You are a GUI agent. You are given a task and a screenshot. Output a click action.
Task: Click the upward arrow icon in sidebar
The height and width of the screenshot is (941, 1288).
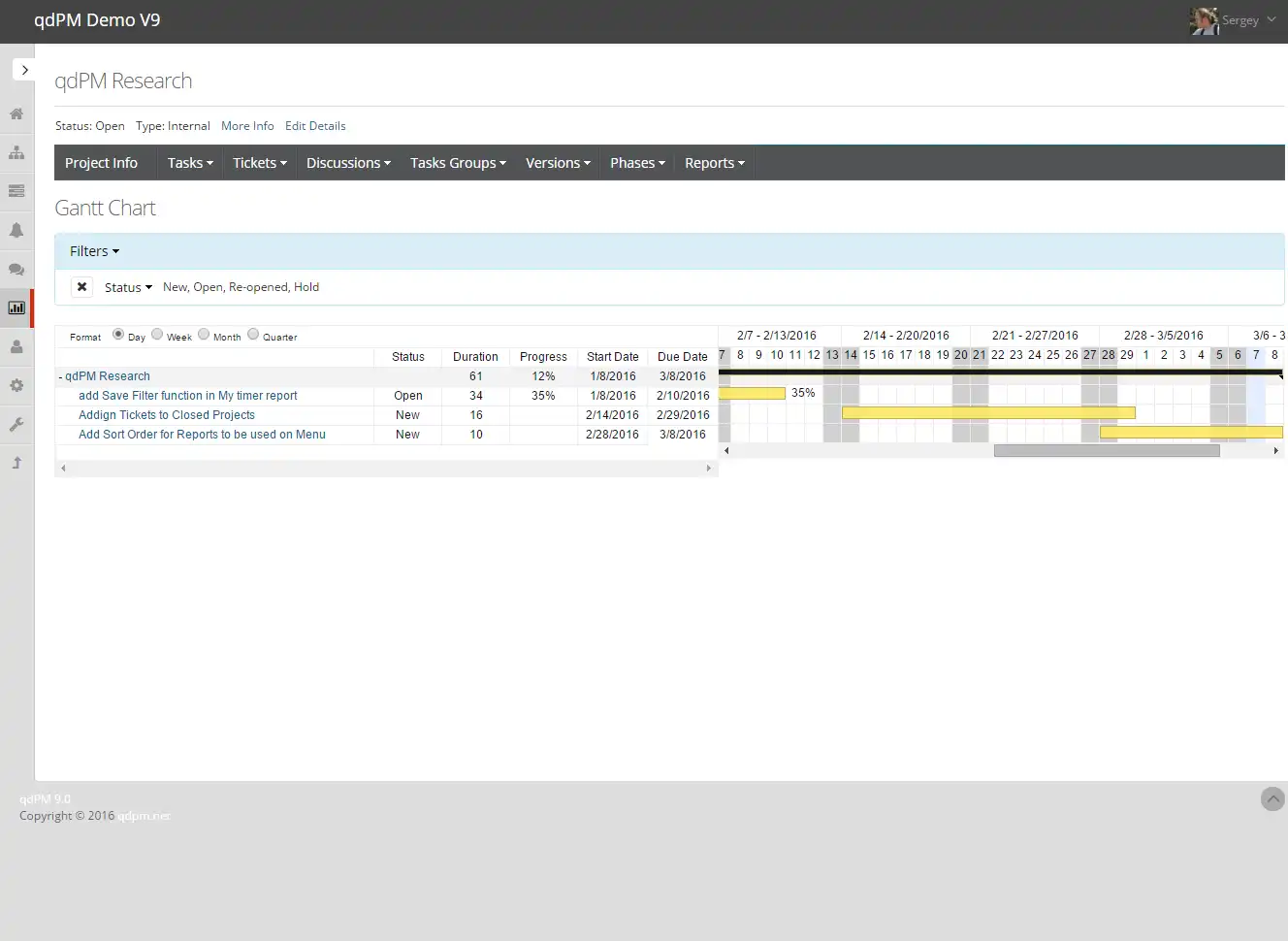16,463
